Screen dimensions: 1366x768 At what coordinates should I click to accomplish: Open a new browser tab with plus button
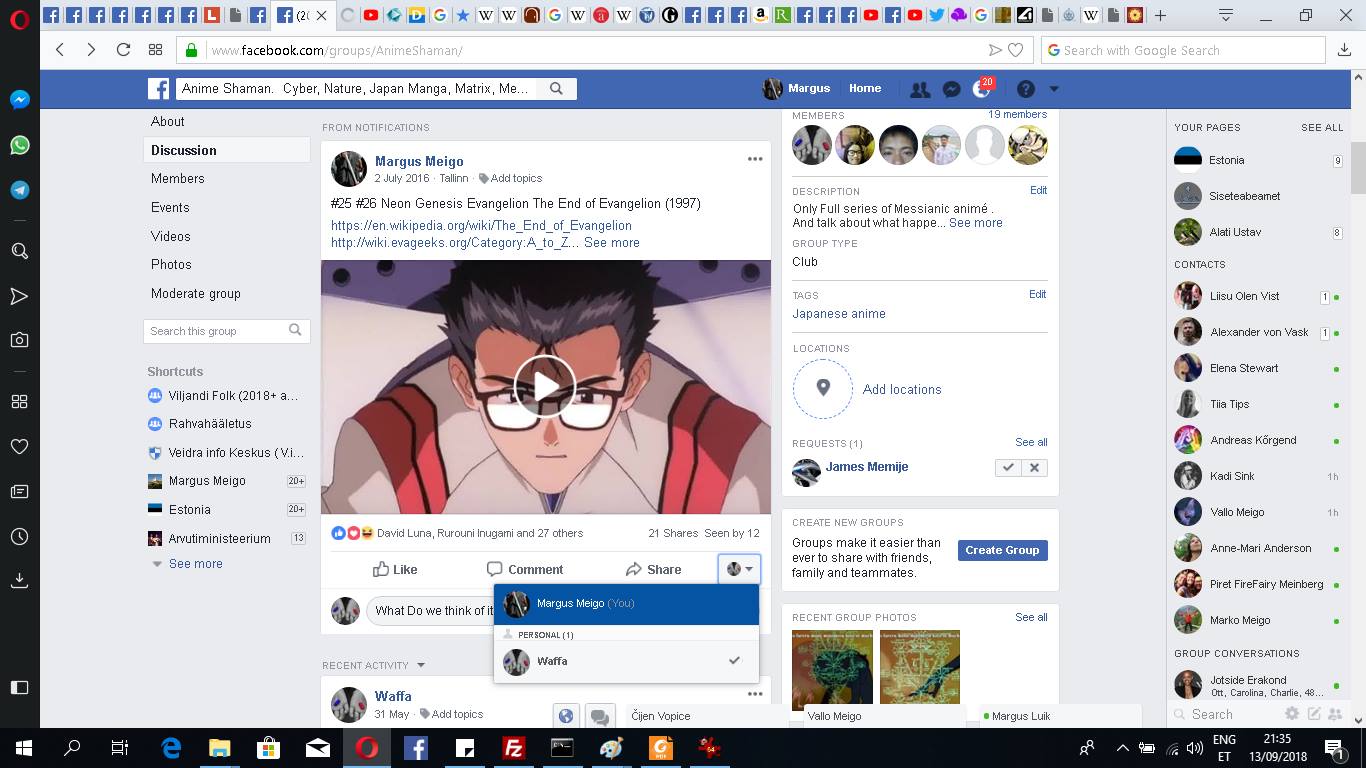tap(1160, 15)
